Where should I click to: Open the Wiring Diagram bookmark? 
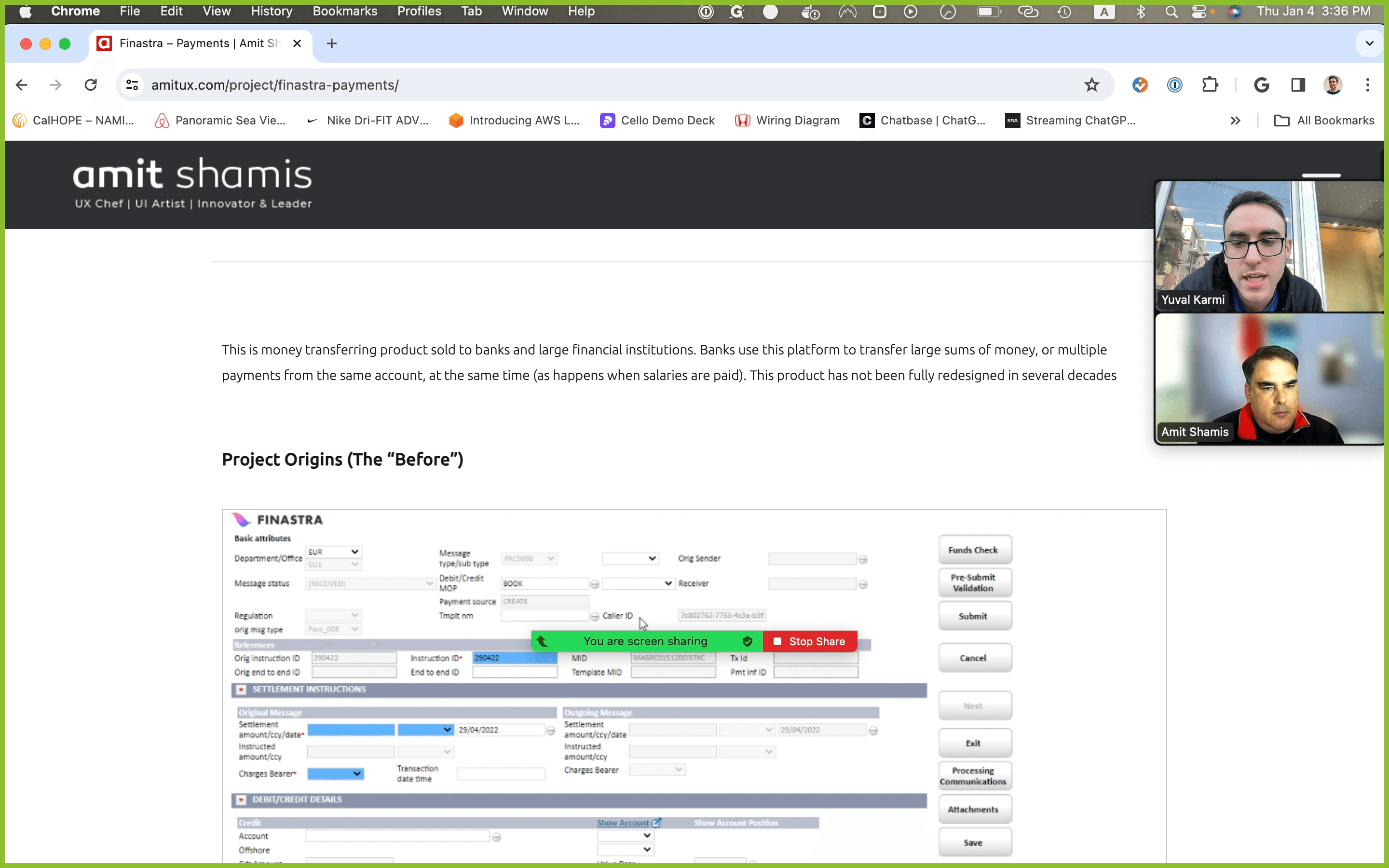pos(788,121)
